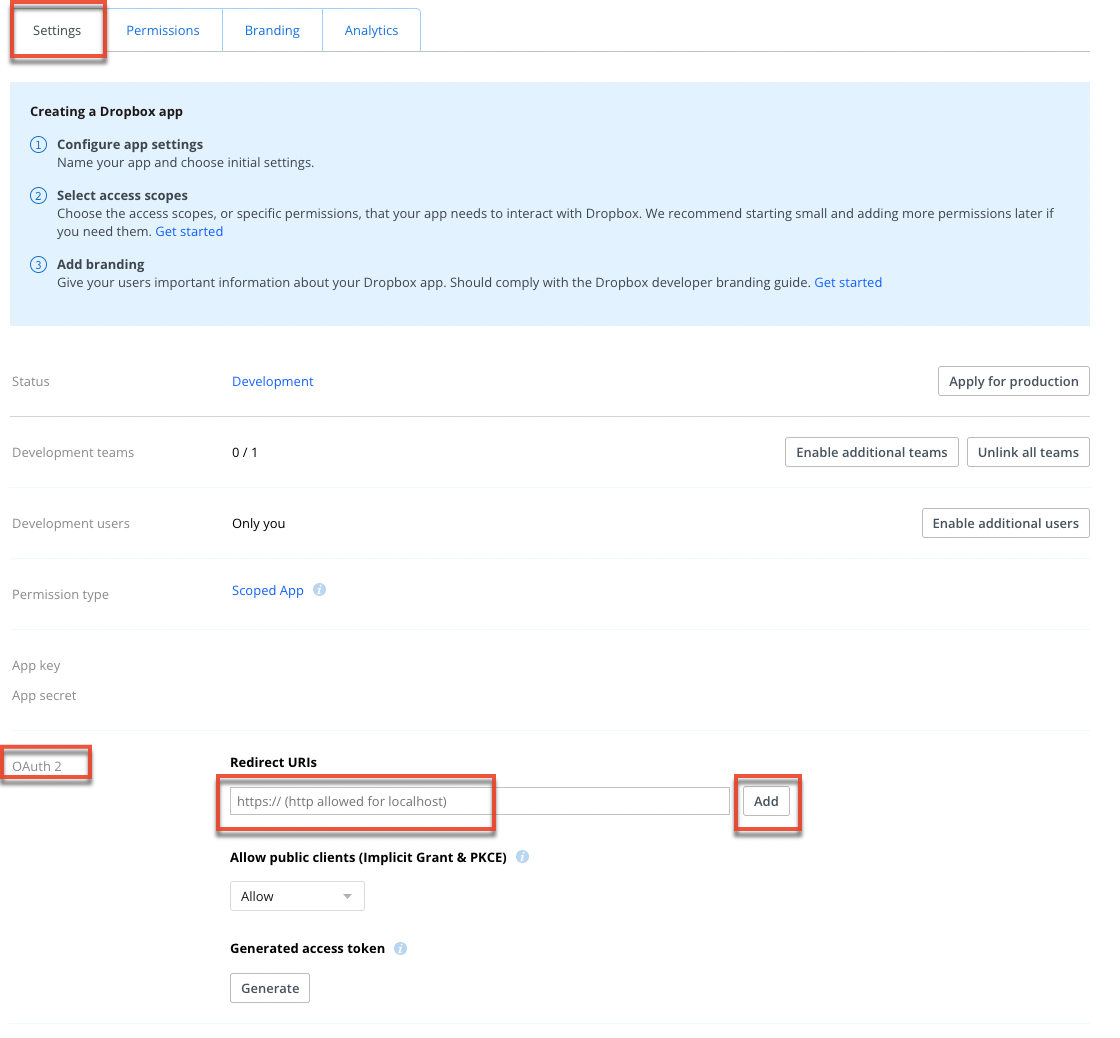Add the redirect URI with Add button
Viewport: 1120px width, 1038px height.
[x=766, y=801]
